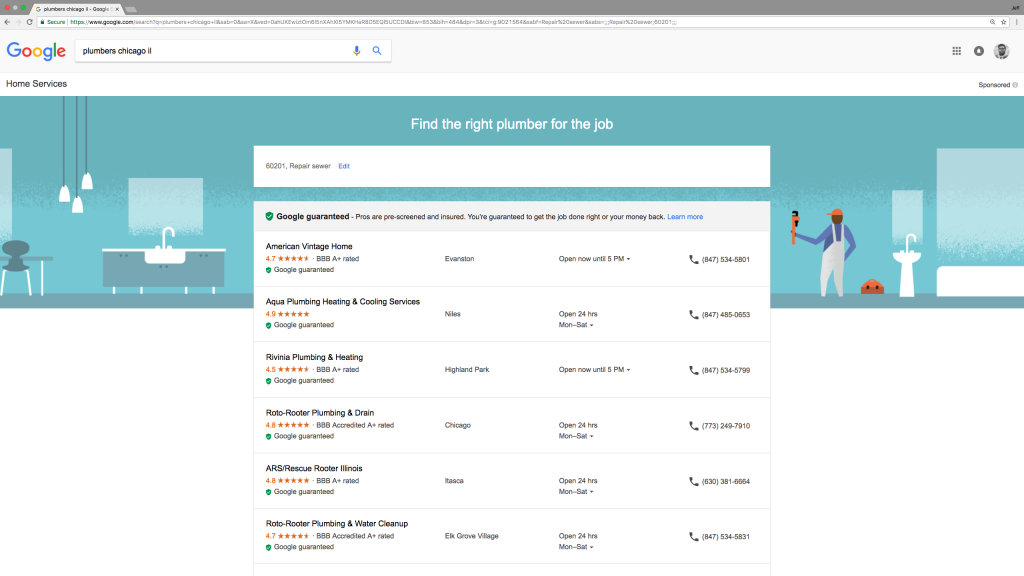Click Google guaranteed badge under ARS/Rescue Rooter
This screenshot has height=576, width=1024.
click(x=300, y=492)
